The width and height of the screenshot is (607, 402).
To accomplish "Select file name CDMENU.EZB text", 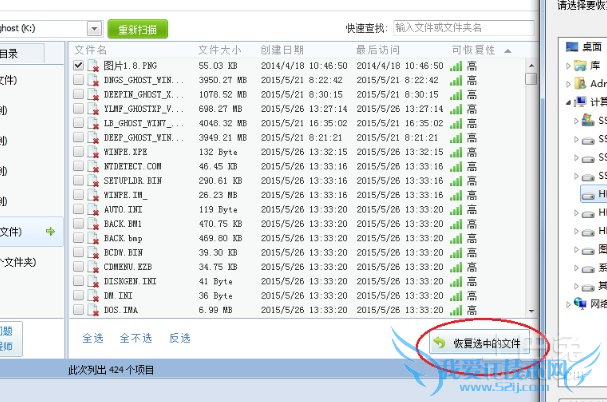I will (x=128, y=267).
